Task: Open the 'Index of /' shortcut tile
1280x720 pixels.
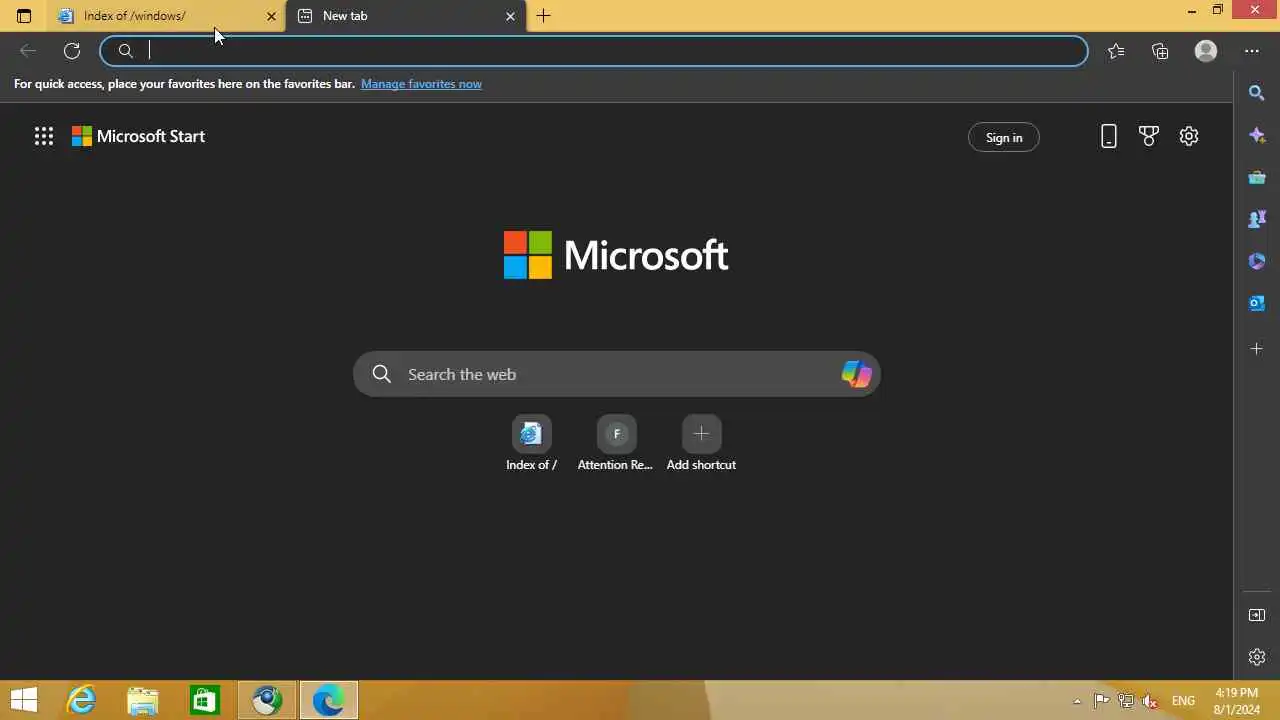Action: point(531,444)
